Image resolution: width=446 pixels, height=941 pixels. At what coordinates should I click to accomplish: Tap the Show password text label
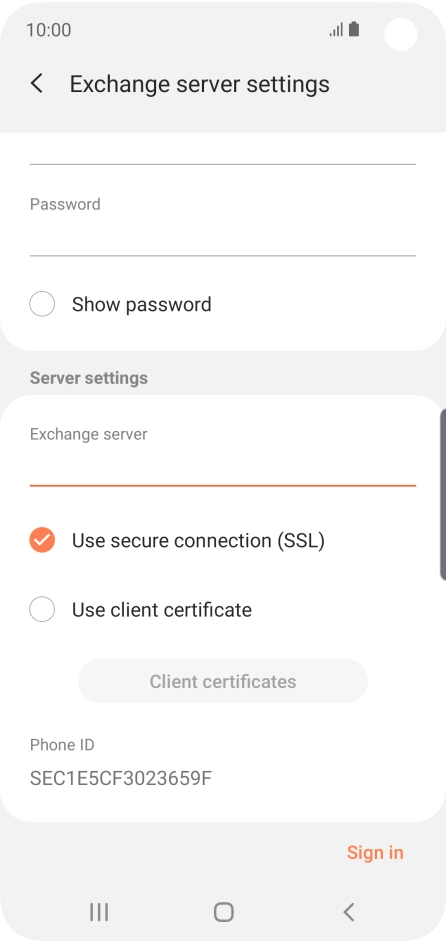[x=142, y=304]
